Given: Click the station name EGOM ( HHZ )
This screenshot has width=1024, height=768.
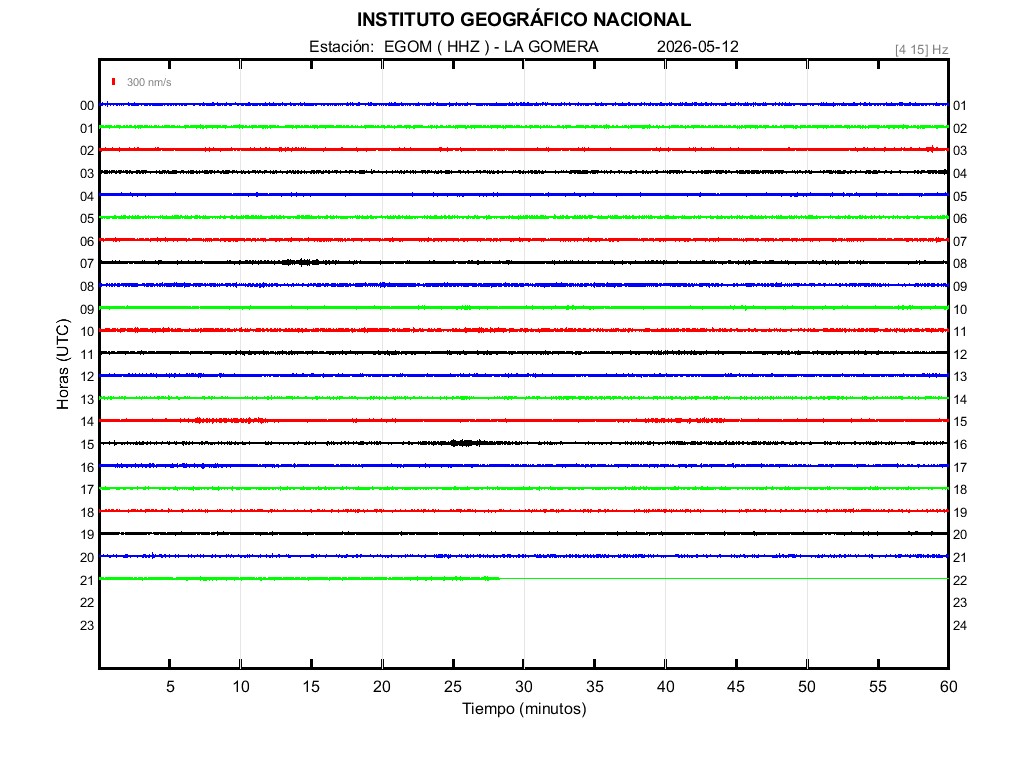Looking at the screenshot, I should 437,47.
